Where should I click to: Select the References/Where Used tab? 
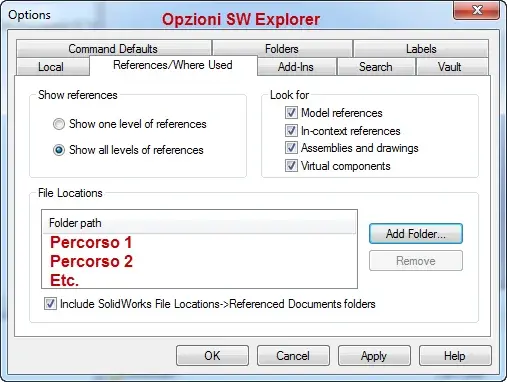point(173,65)
